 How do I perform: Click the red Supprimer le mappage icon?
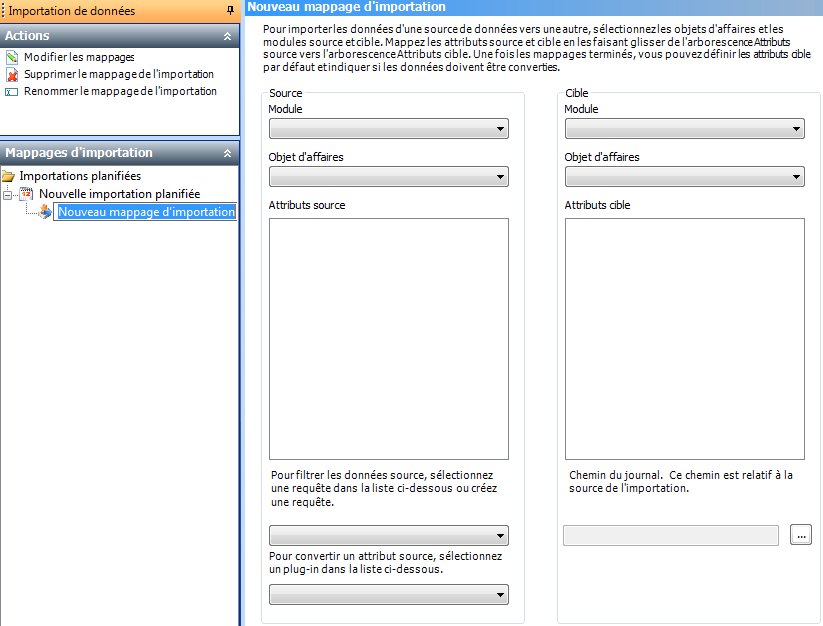[12, 75]
